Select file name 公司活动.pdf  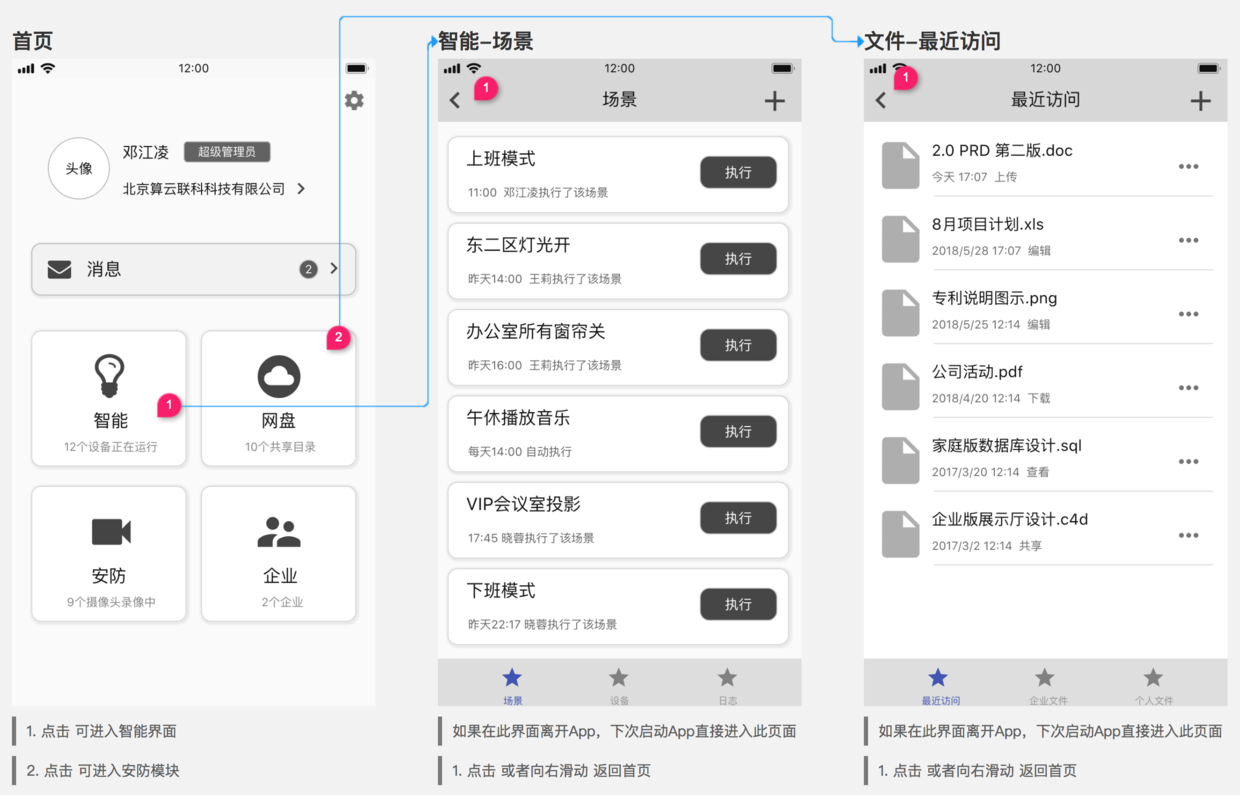(977, 372)
